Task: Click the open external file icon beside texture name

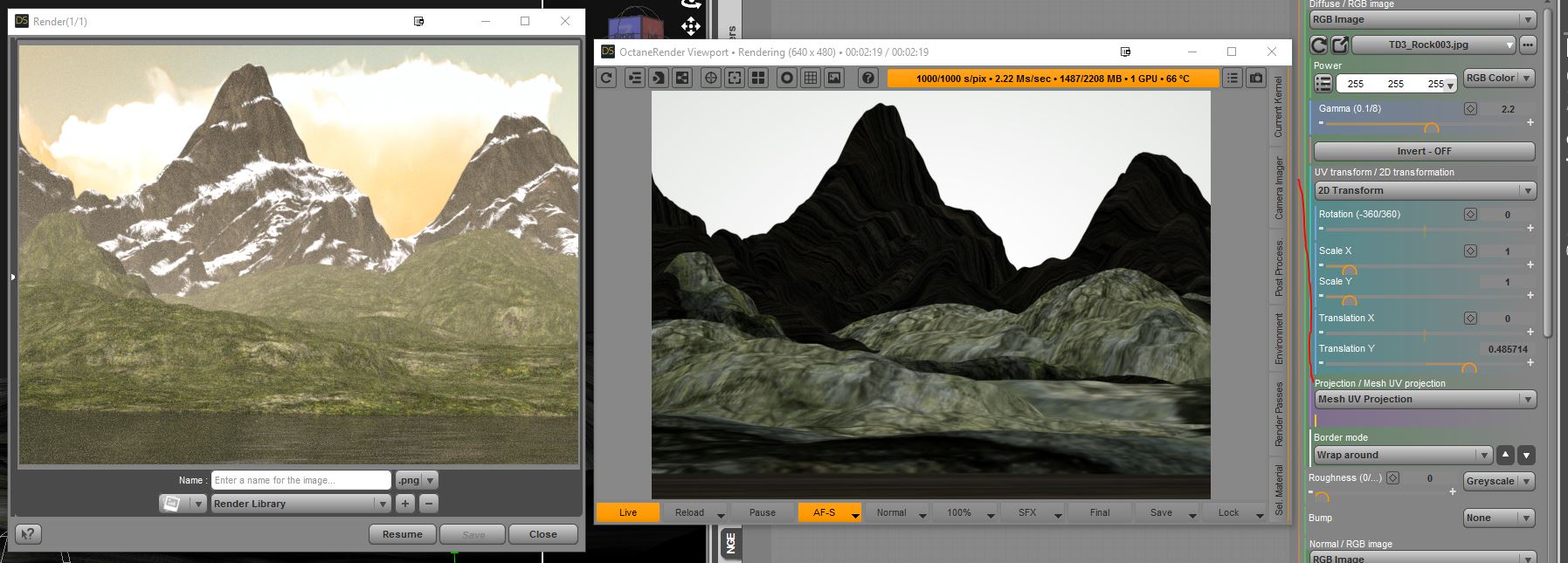Action: pyautogui.click(x=1340, y=45)
